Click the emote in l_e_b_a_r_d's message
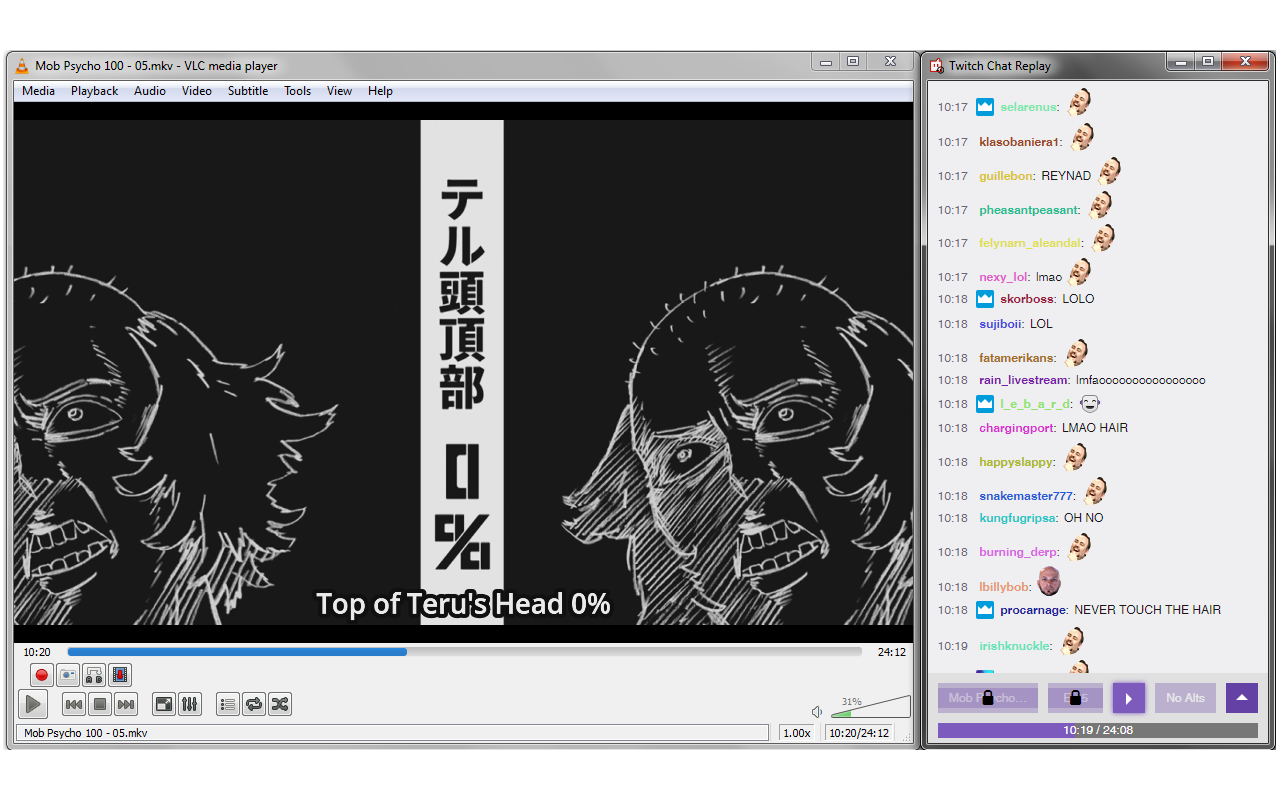 [1090, 403]
